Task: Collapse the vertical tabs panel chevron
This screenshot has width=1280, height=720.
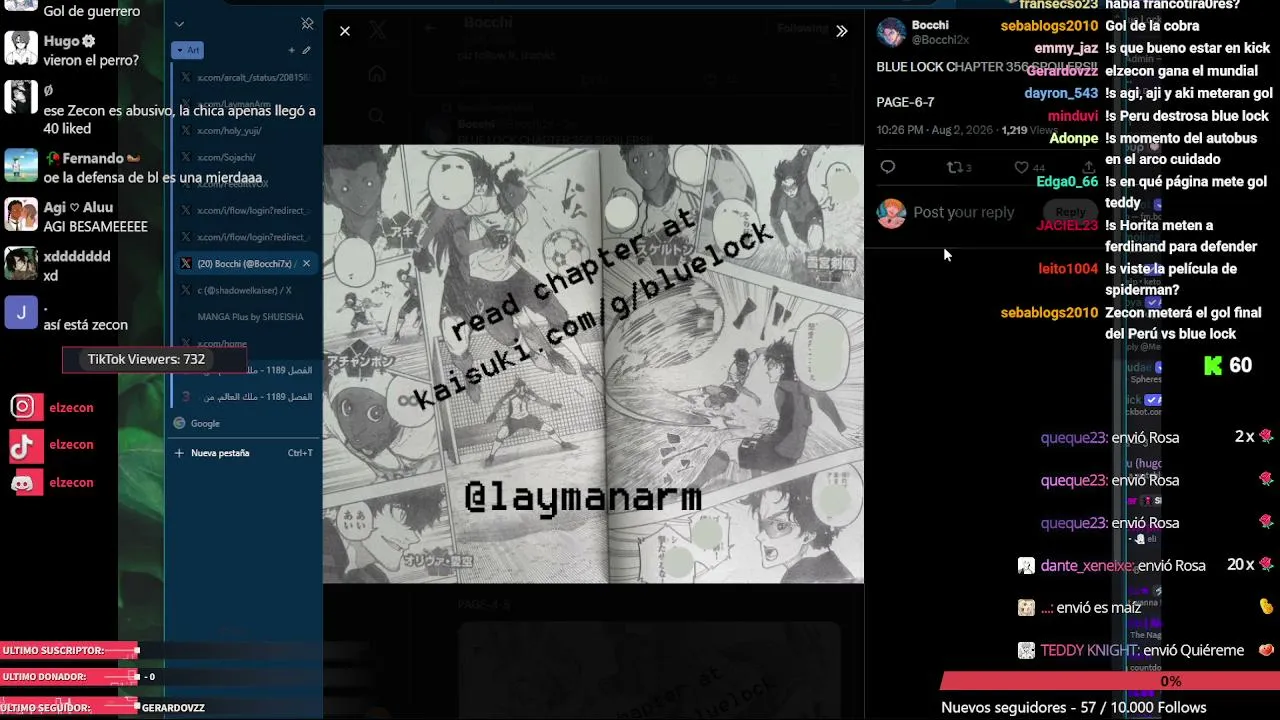Action: coord(179,24)
